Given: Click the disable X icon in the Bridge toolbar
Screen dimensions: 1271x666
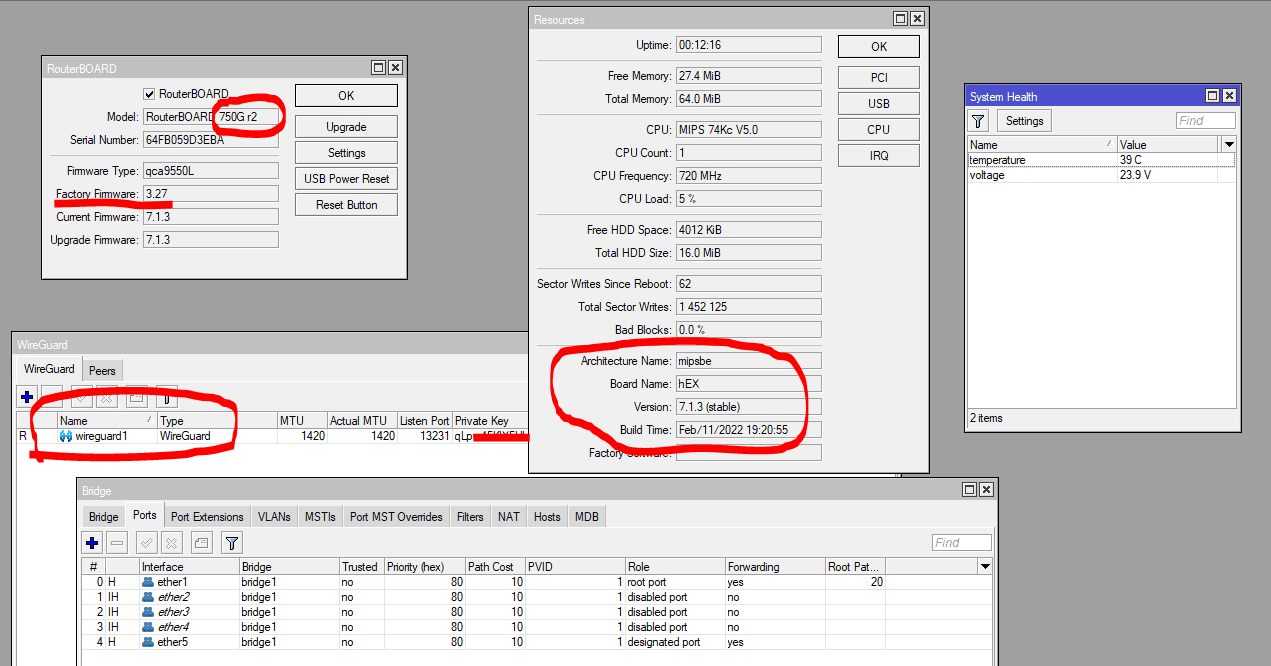Looking at the screenshot, I should 172,543.
